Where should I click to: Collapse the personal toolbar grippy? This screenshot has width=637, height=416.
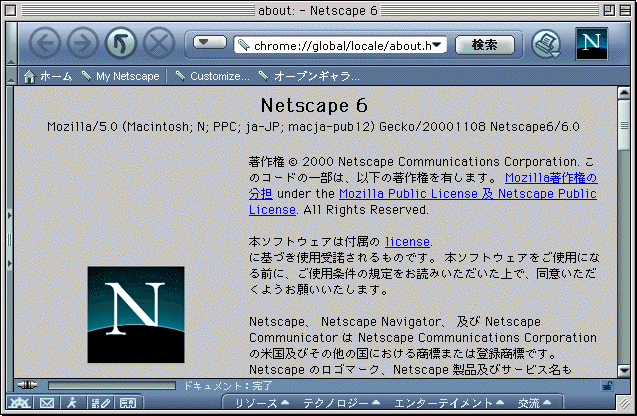11,76
